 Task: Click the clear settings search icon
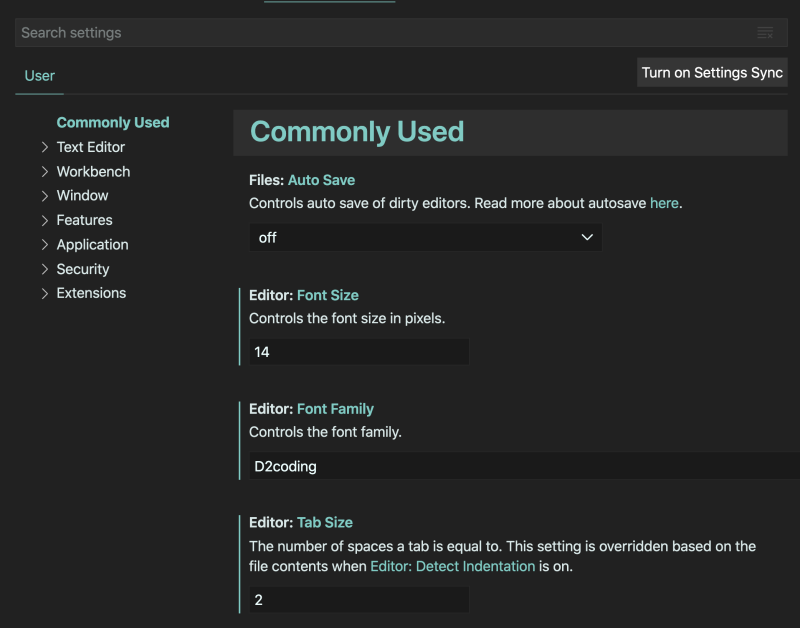(765, 33)
